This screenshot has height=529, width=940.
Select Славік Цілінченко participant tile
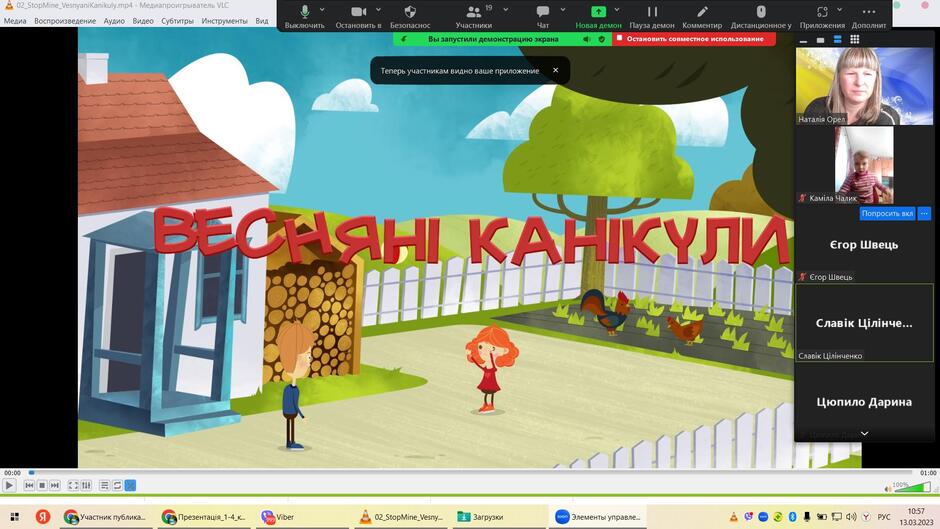(x=864, y=323)
